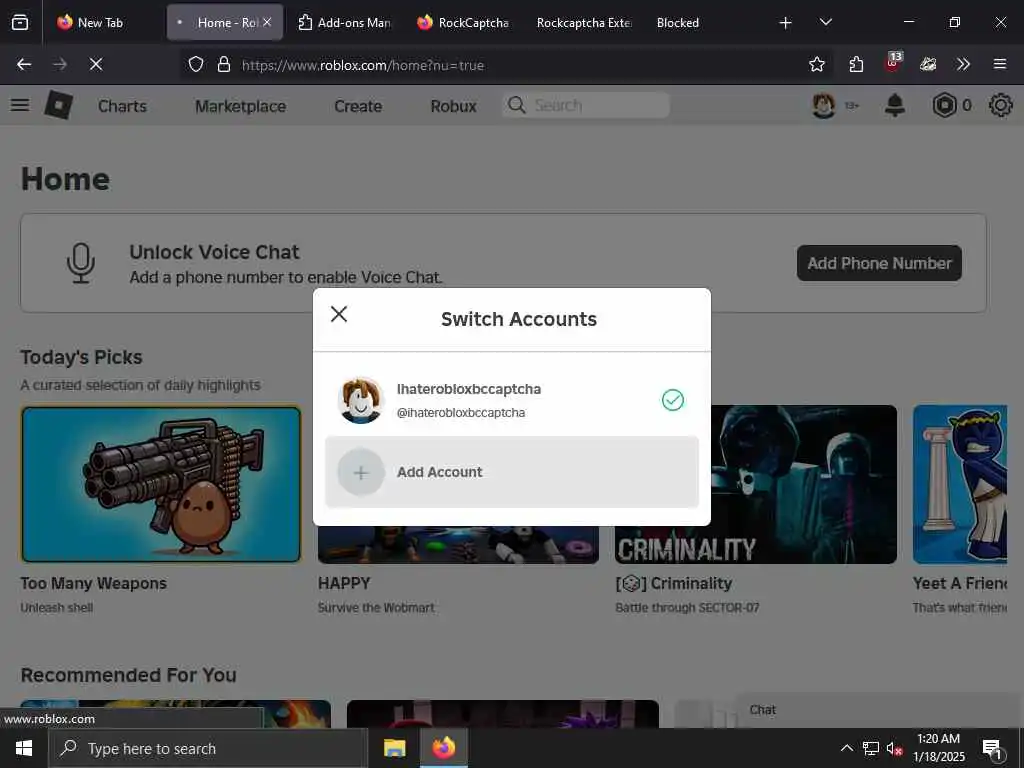This screenshot has width=1024, height=768.
Task: Open the Criminality game title link
Action: click(x=673, y=583)
